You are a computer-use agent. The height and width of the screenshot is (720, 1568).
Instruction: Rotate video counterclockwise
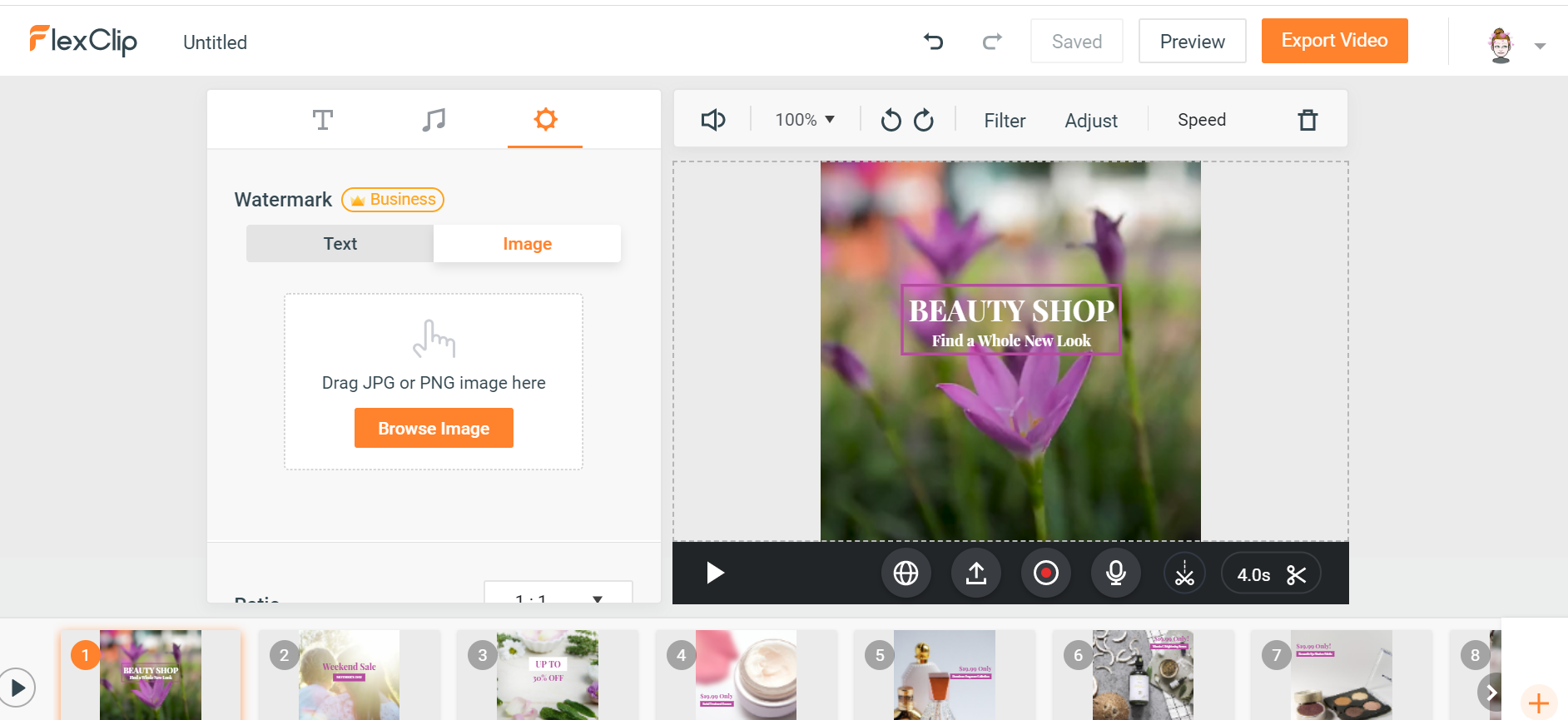[x=891, y=120]
